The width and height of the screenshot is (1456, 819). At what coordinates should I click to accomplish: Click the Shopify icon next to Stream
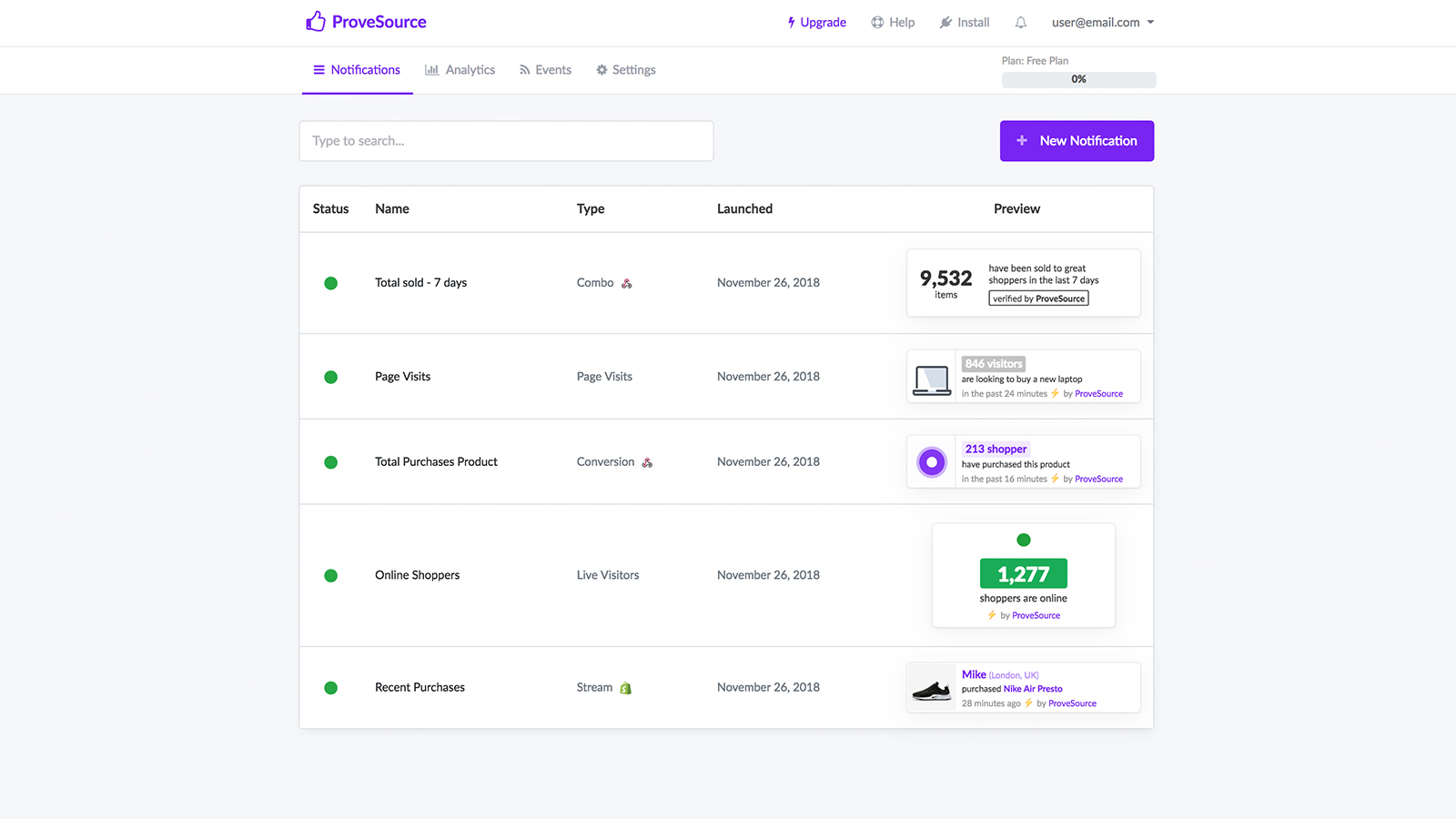625,688
